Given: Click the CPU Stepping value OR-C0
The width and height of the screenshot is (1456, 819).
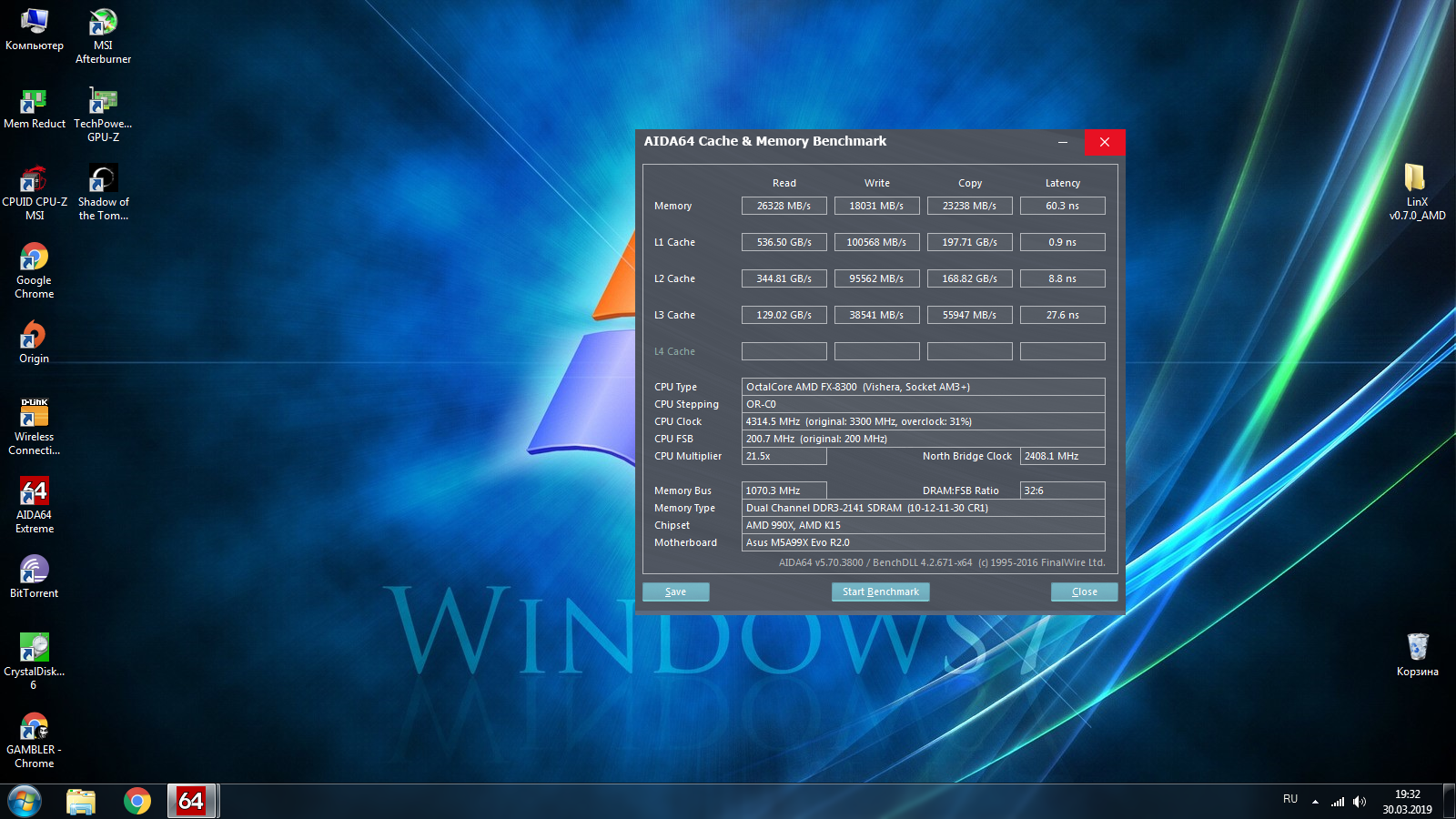Looking at the screenshot, I should pos(924,404).
